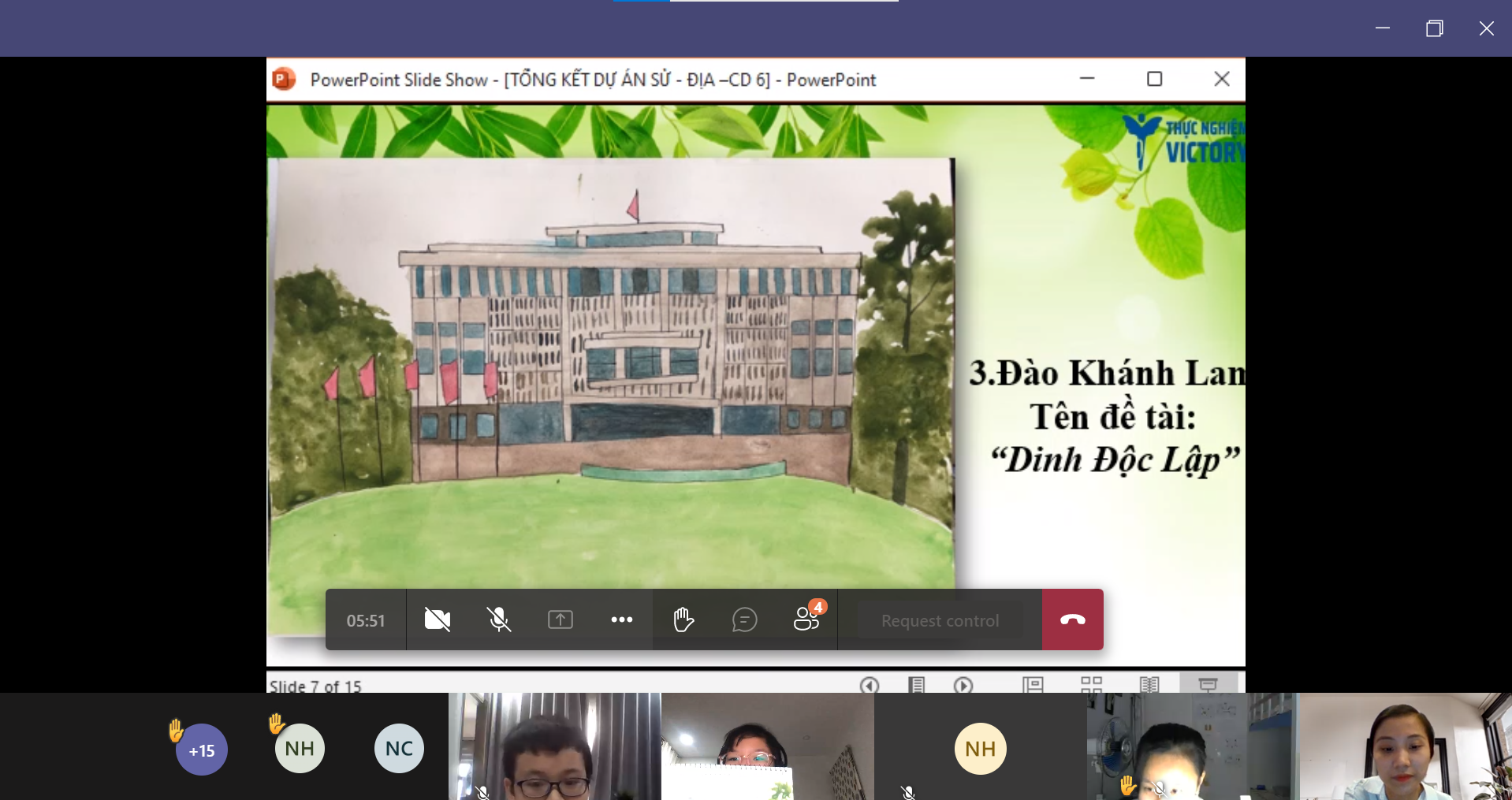Toggle the highlighted presentation view

coord(1208,685)
